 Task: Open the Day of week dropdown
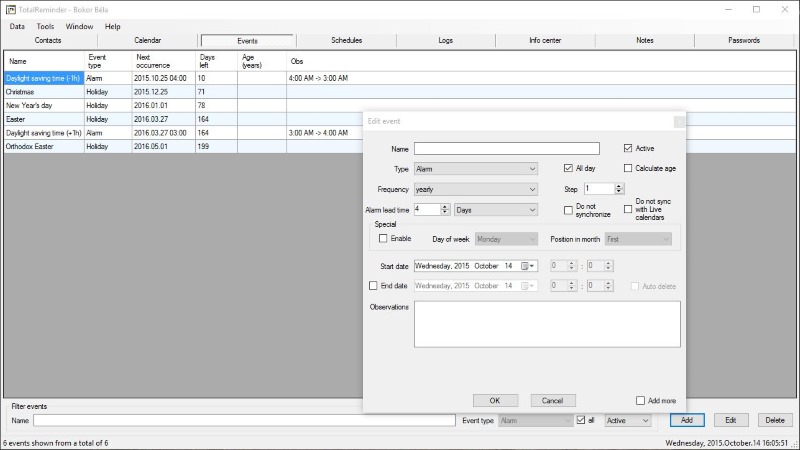click(506, 239)
